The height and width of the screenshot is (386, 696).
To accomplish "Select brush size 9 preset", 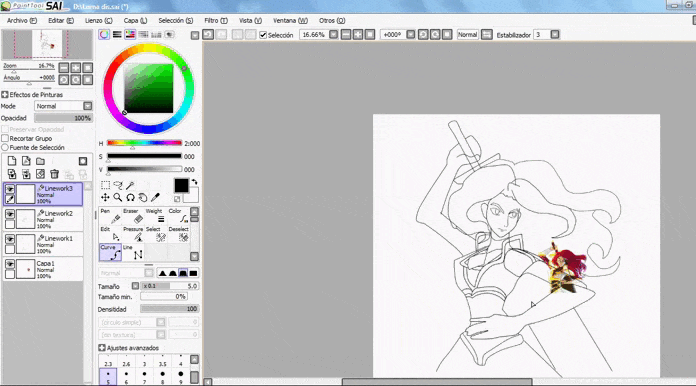I will point(181,377).
